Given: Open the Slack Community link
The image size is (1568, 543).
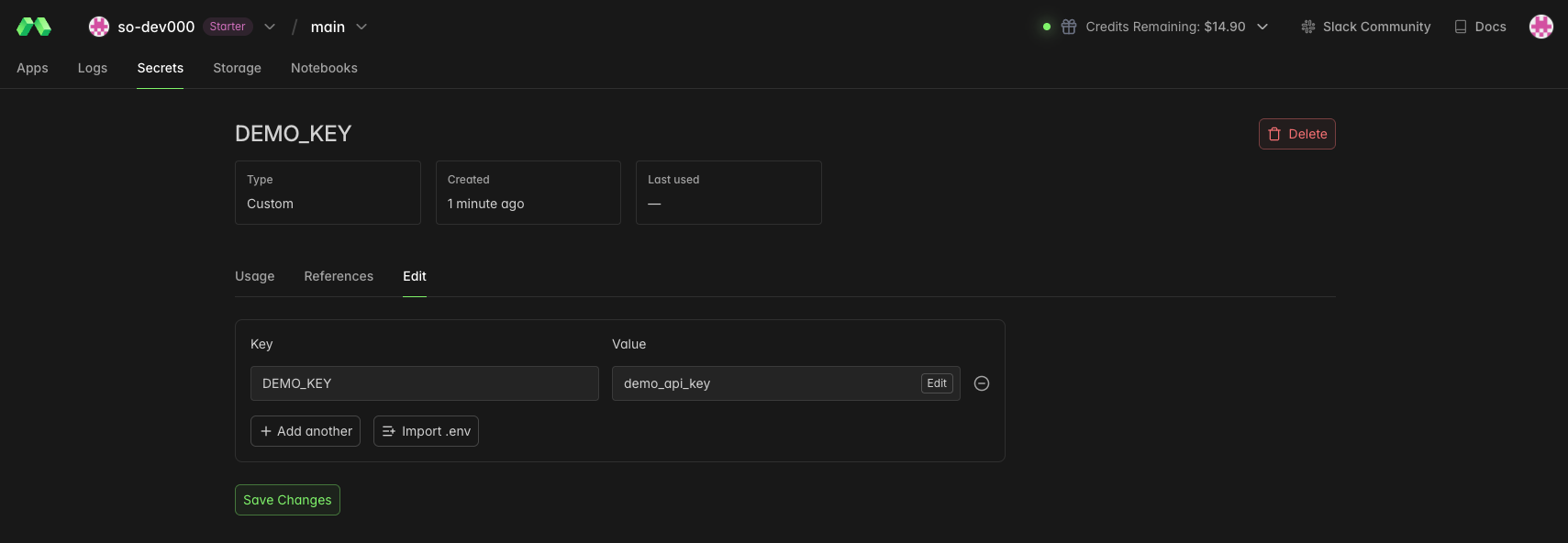Looking at the screenshot, I should (x=1365, y=27).
